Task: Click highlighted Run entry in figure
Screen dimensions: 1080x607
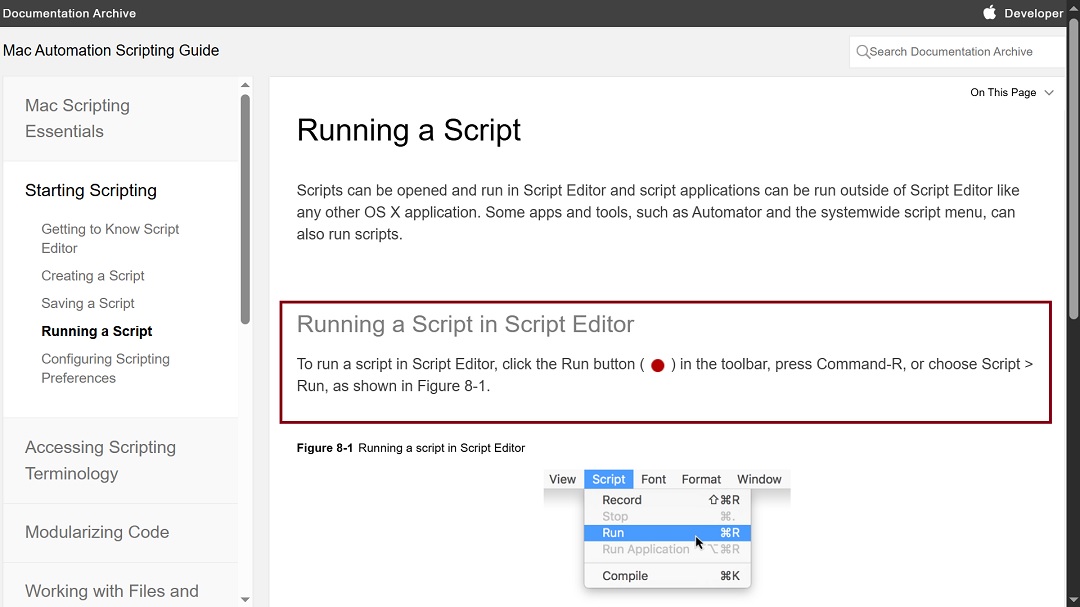Action: (667, 533)
